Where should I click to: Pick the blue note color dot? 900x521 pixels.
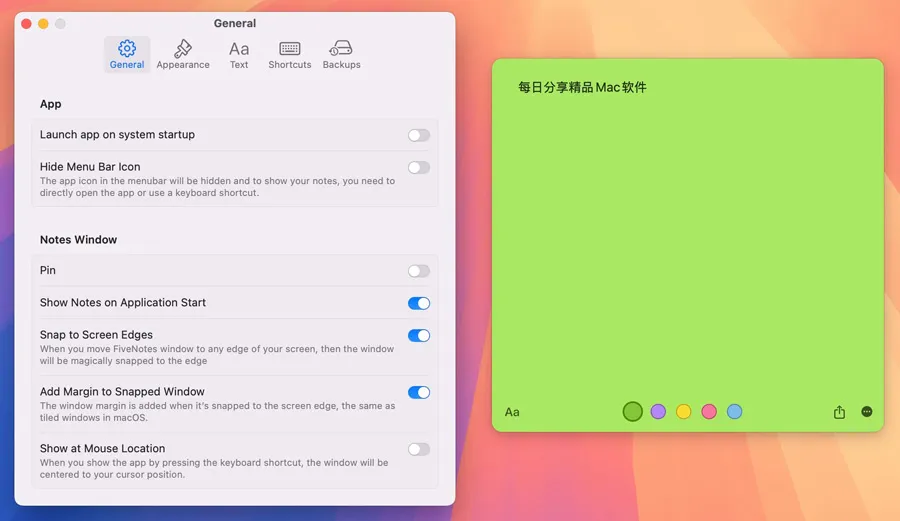coord(735,411)
